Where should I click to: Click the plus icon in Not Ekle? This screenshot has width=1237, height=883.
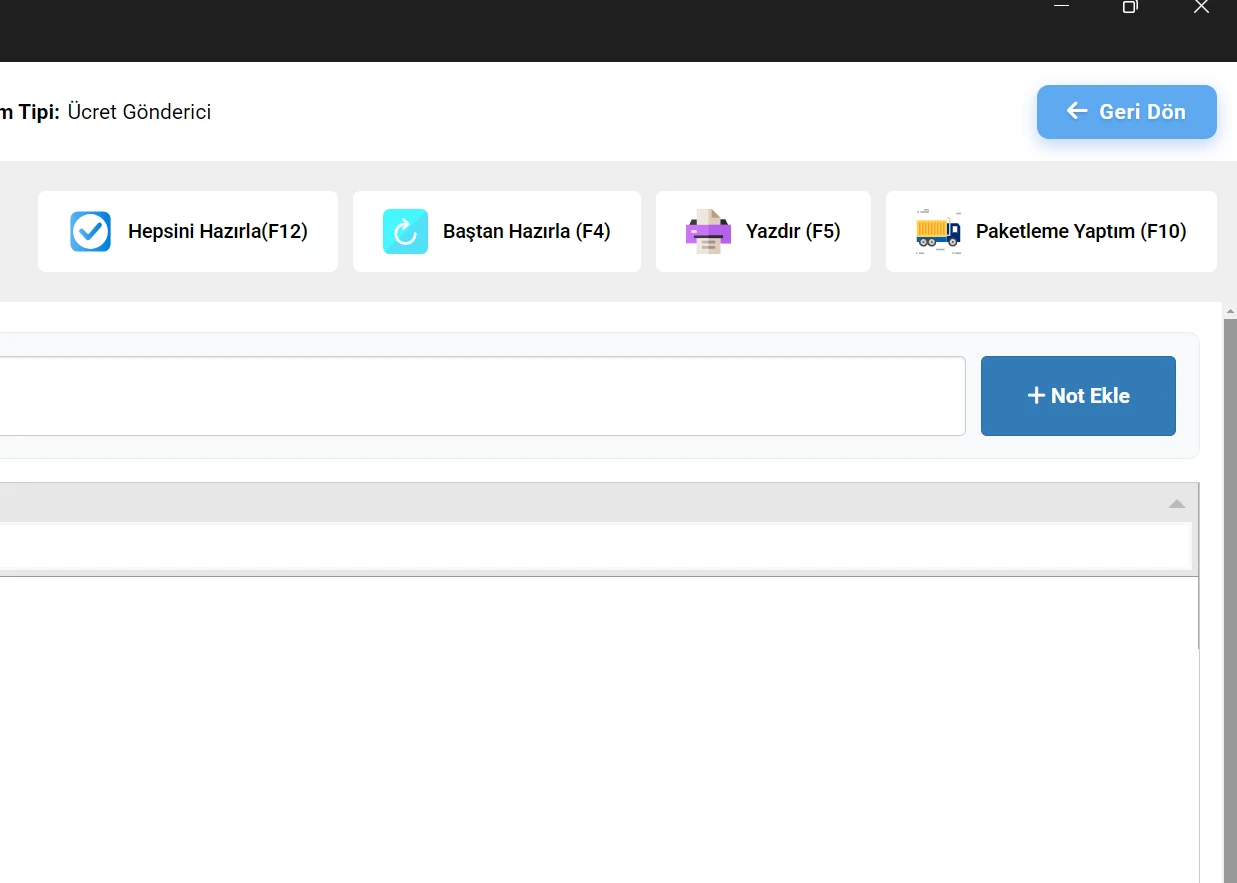click(x=1036, y=396)
